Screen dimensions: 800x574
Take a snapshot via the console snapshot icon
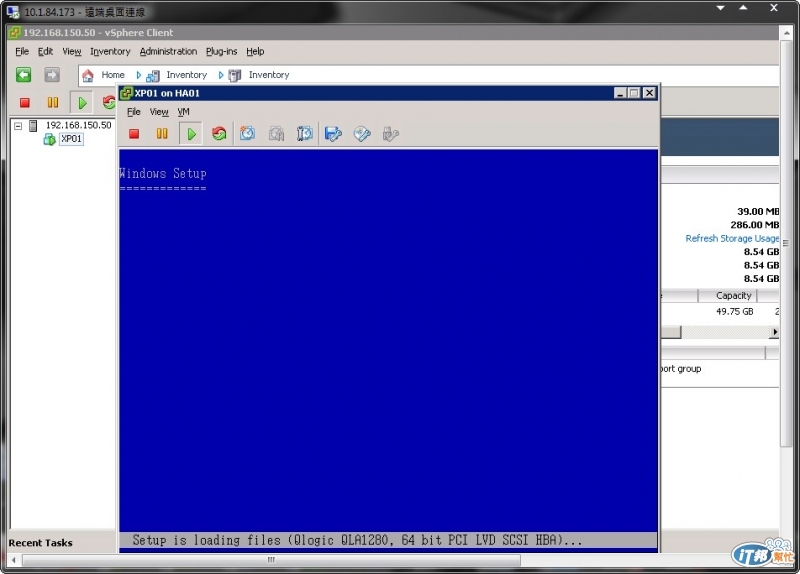click(x=247, y=134)
